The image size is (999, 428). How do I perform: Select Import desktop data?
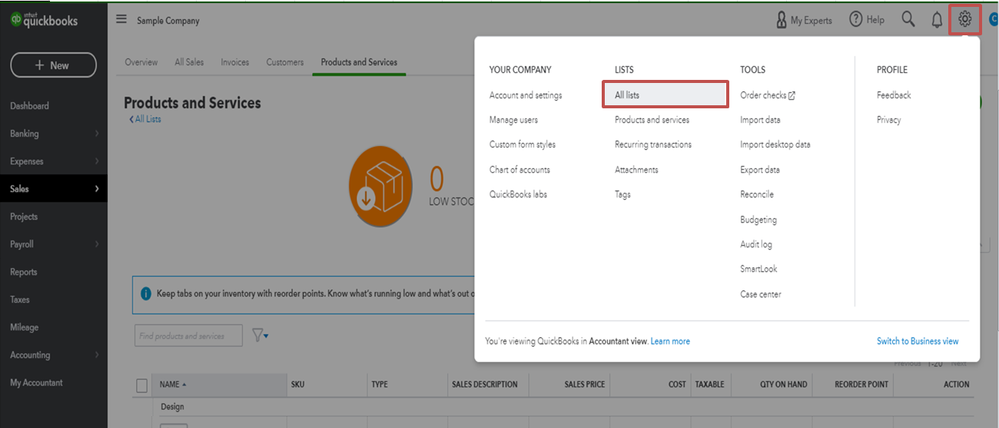coord(775,145)
